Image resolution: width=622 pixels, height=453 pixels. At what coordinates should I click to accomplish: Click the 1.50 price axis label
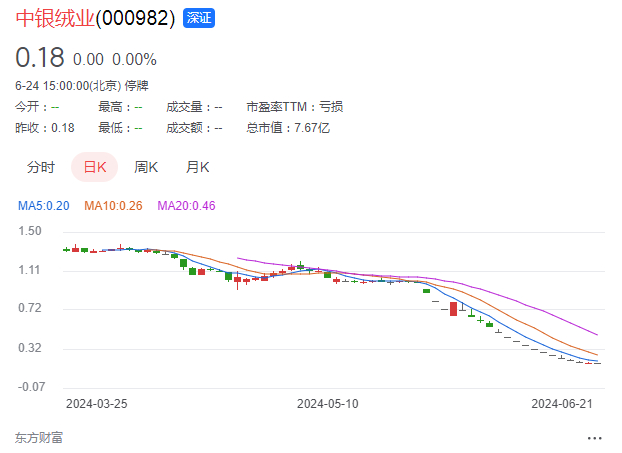pos(30,231)
